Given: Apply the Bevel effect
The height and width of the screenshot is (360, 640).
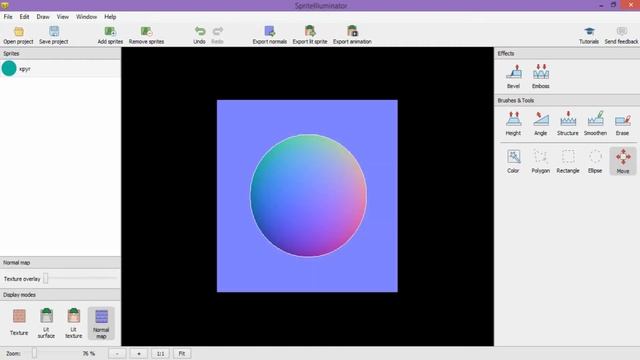Looking at the screenshot, I should coord(513,76).
